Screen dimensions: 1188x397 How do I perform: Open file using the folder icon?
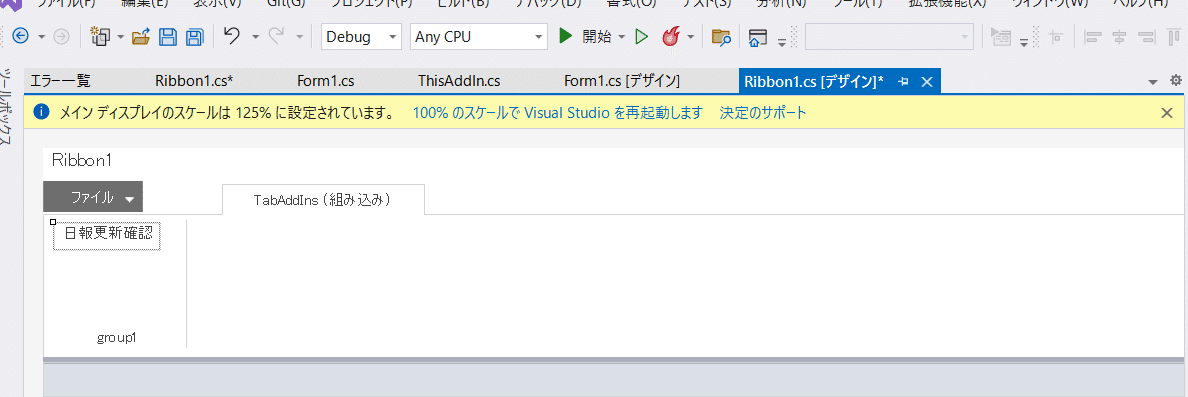141,36
